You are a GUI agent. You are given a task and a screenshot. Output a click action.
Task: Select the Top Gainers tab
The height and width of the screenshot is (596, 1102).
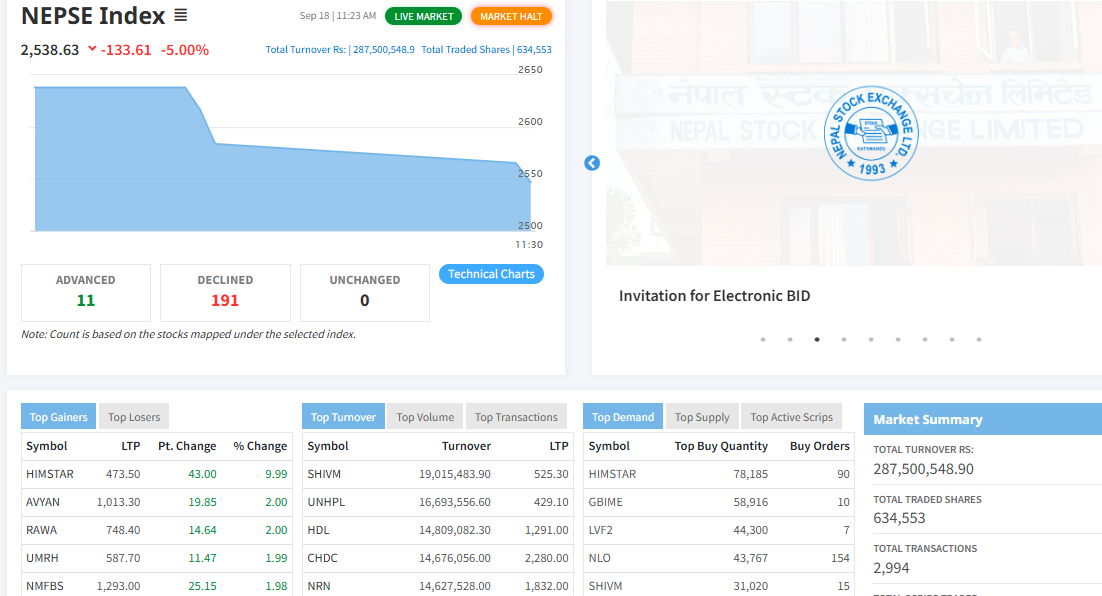(x=59, y=417)
